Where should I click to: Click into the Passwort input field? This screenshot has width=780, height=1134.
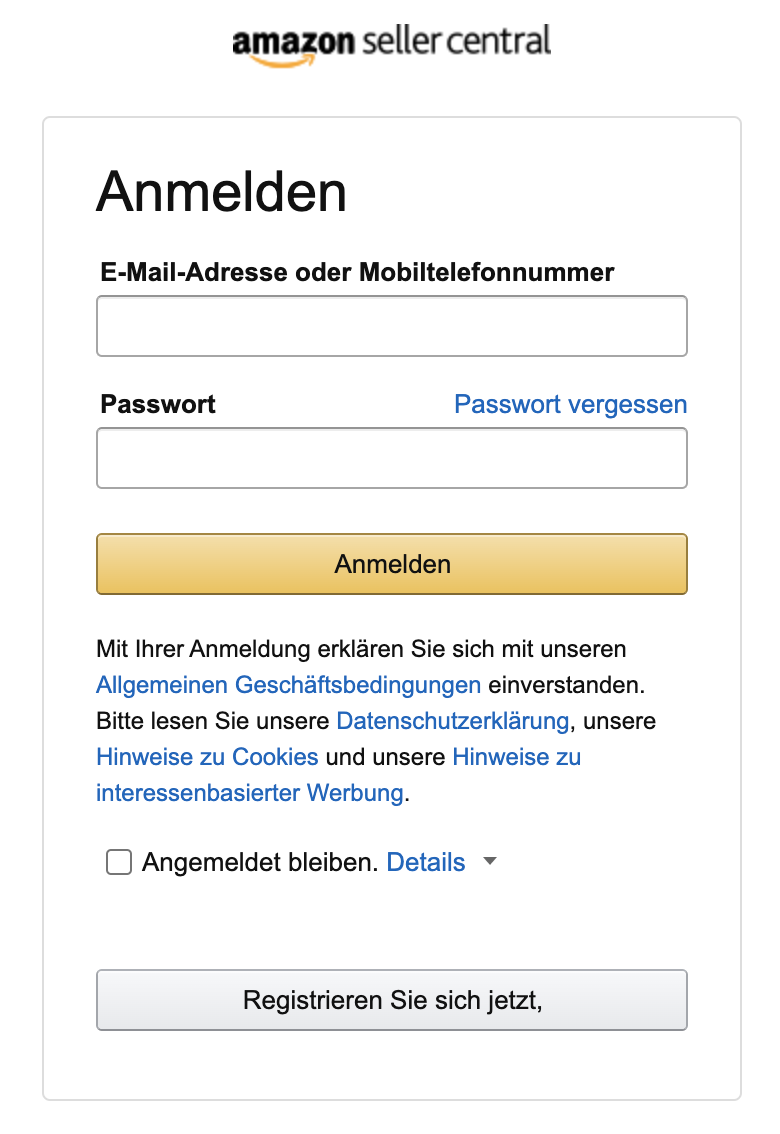point(391,458)
